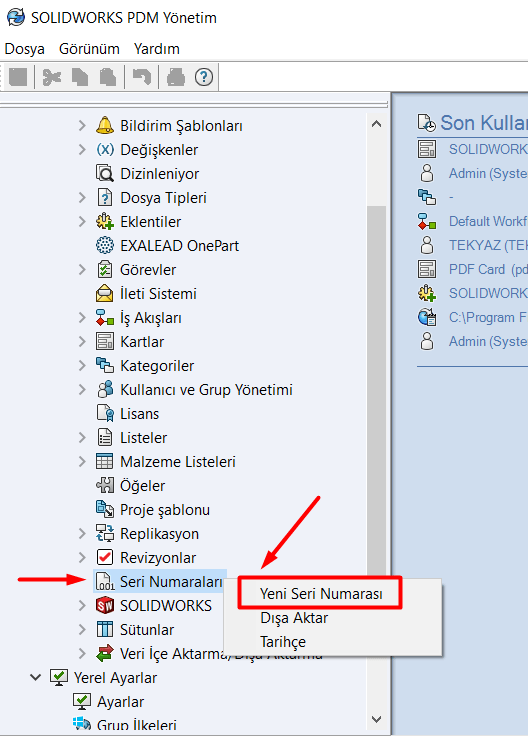This screenshot has height=737, width=528.
Task: Expand the Dosya Tipleri node
Action: point(82,197)
